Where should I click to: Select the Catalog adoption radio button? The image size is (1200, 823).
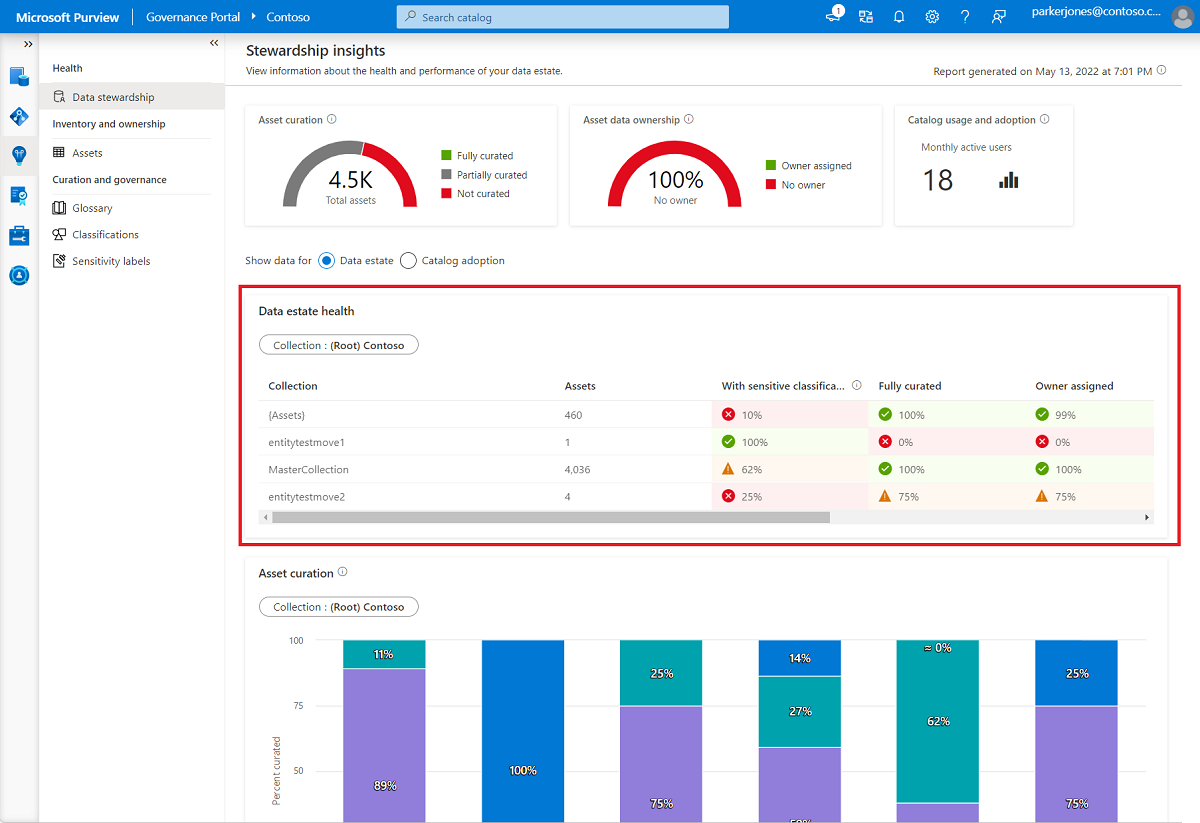(x=408, y=261)
